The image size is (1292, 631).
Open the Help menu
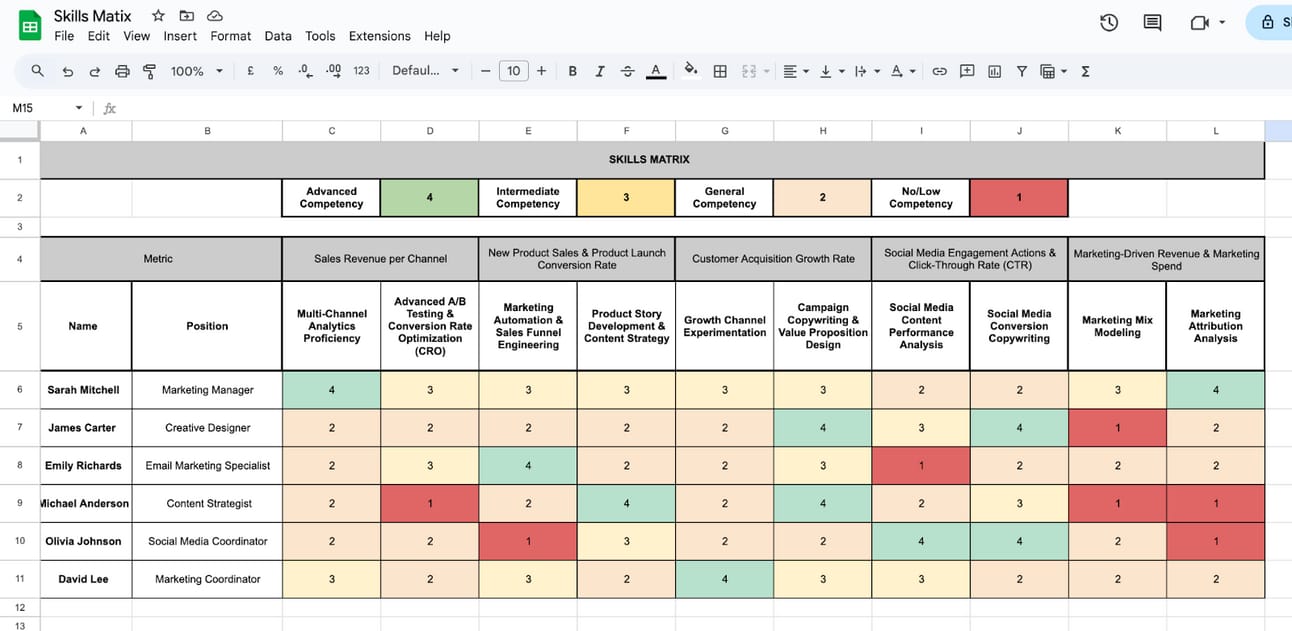pyautogui.click(x=437, y=36)
